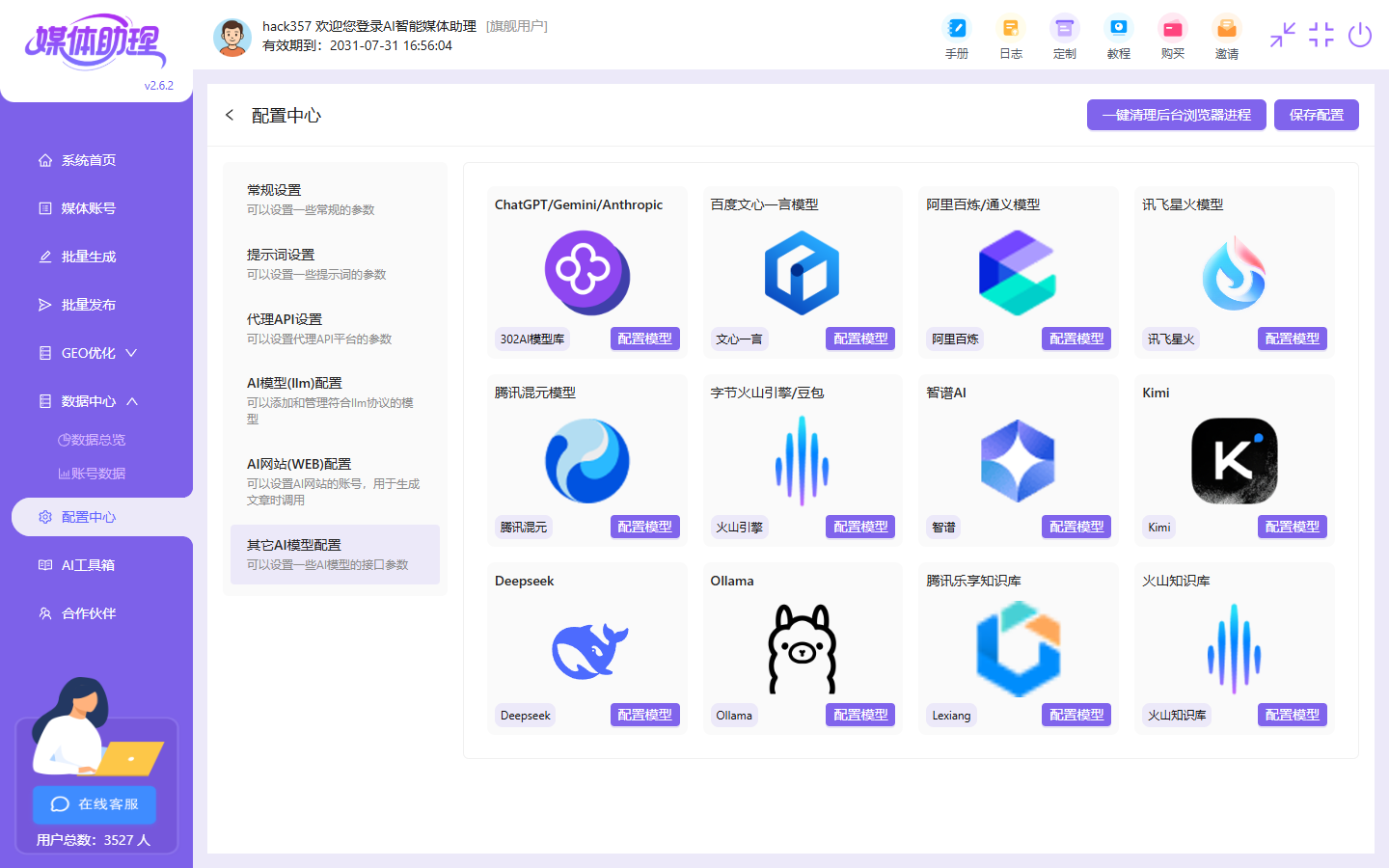Image resolution: width=1389 pixels, height=868 pixels.
Task: Open AI工具箱 in sidebar
Action: (88, 565)
